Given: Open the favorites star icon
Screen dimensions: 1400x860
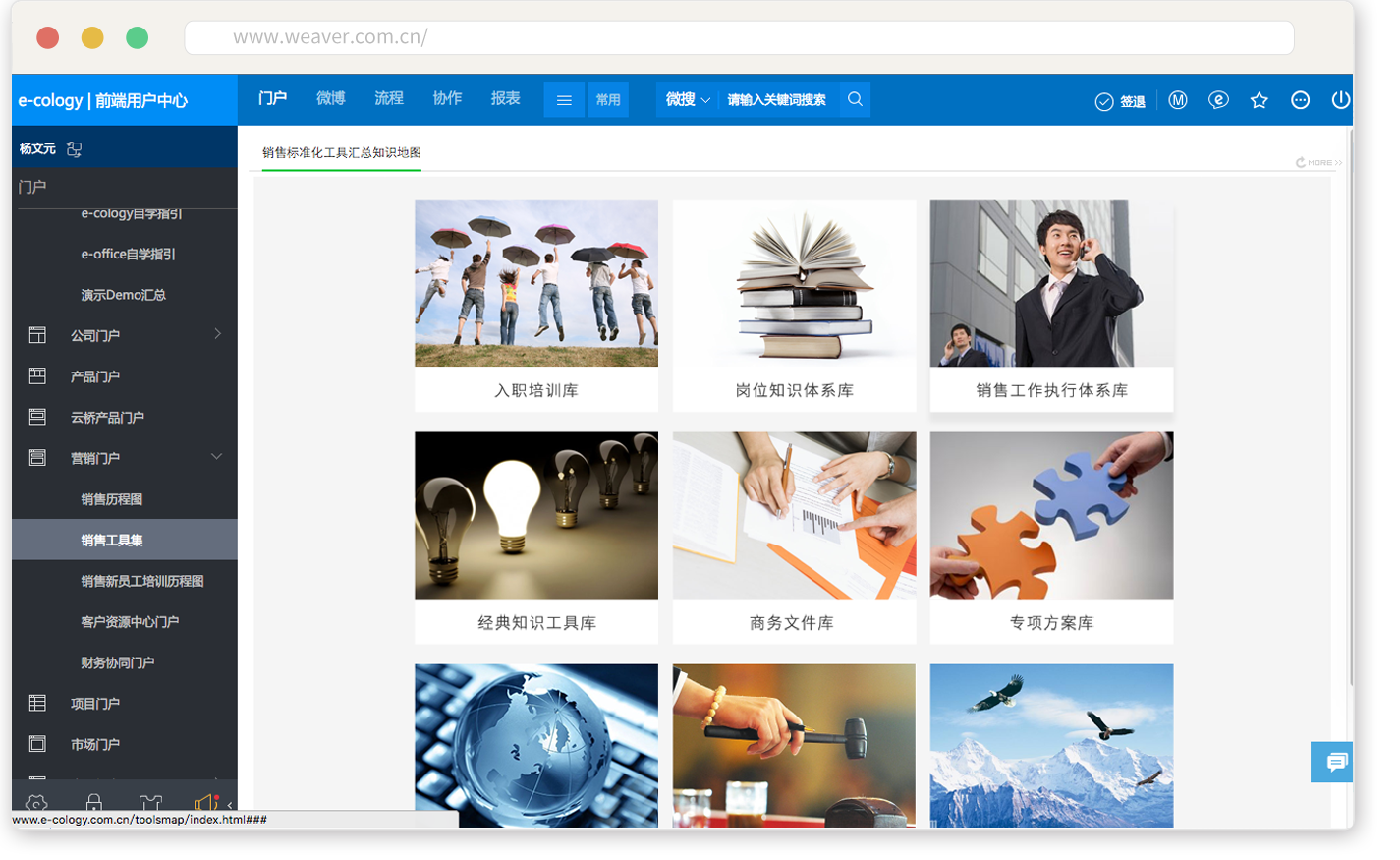Looking at the screenshot, I should [1259, 100].
